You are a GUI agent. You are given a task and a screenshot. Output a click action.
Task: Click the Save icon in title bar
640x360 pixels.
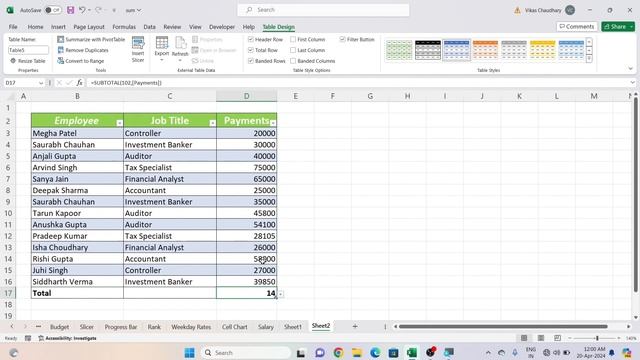click(71, 10)
